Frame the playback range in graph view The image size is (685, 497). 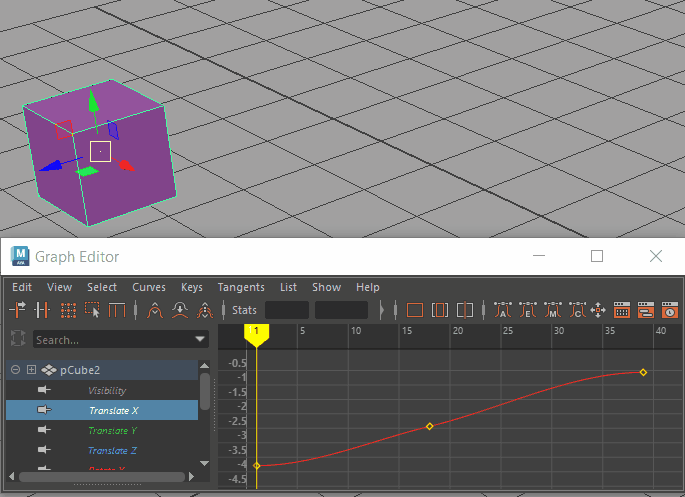click(439, 310)
